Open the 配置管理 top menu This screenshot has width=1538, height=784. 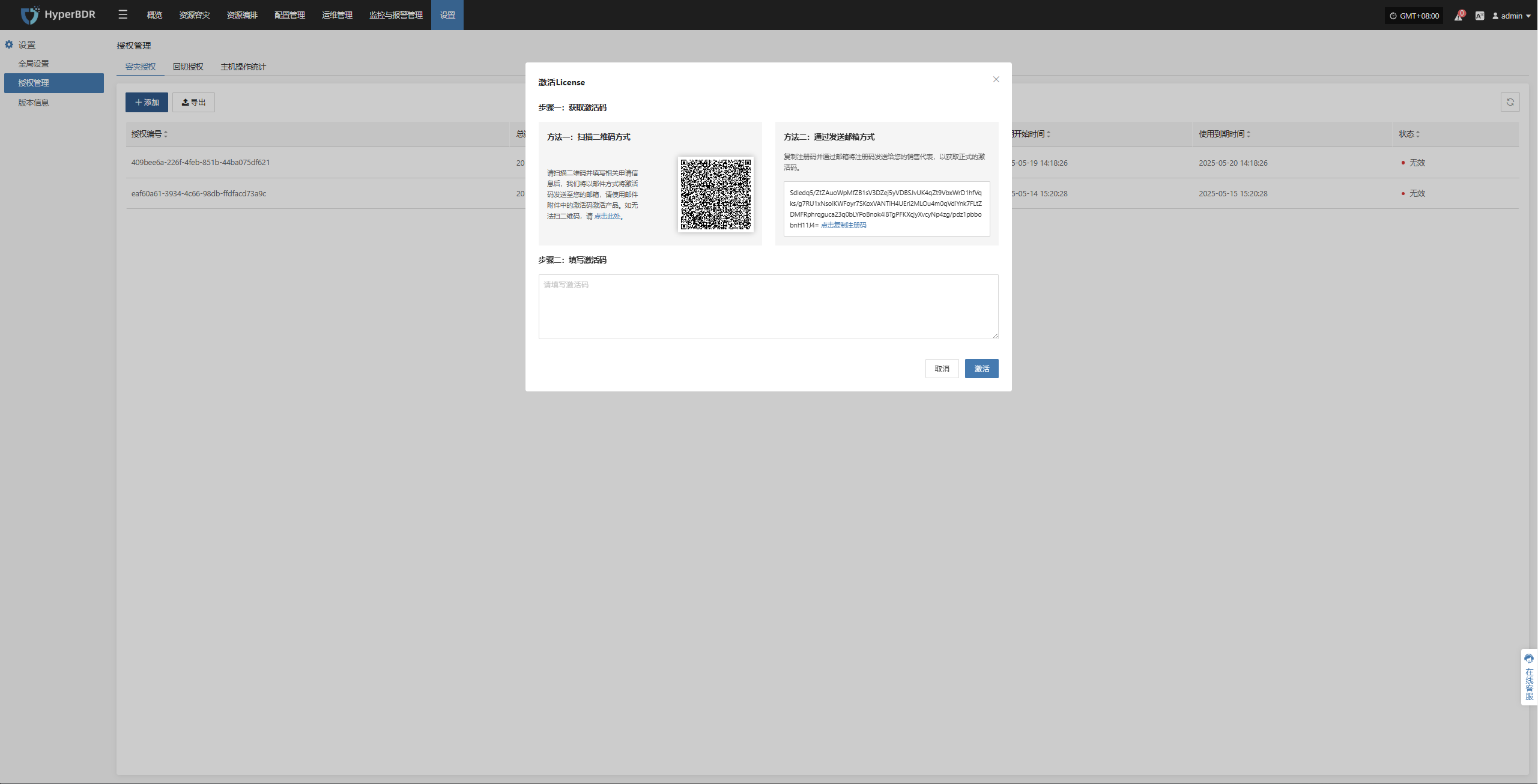(x=289, y=15)
